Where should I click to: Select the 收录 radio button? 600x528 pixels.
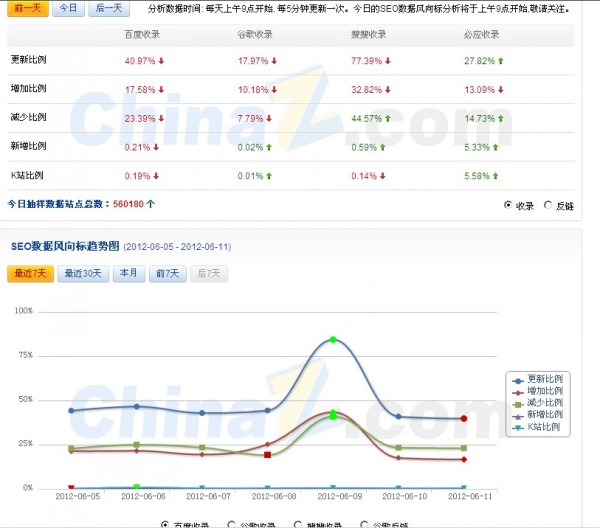click(x=509, y=205)
